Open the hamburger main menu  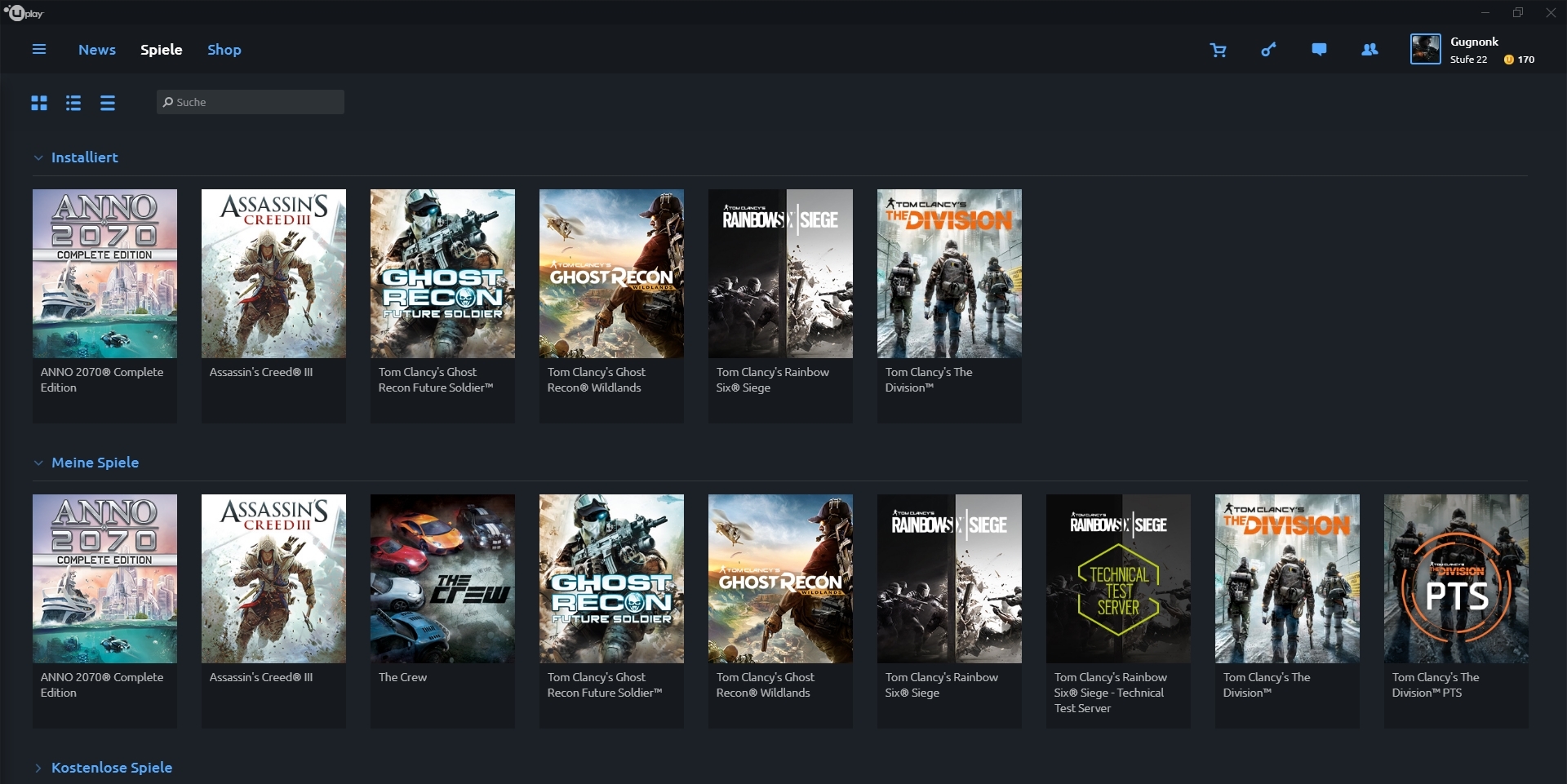click(x=38, y=50)
